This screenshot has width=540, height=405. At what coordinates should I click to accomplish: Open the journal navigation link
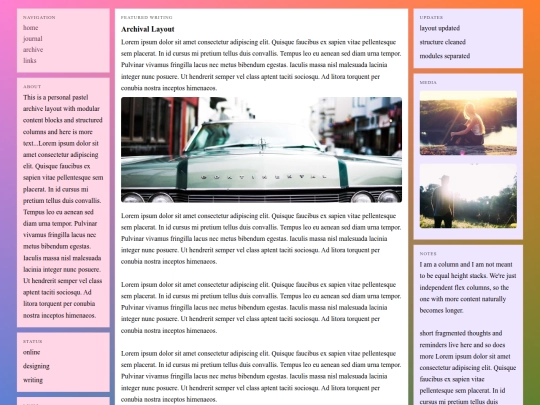pyautogui.click(x=32, y=39)
